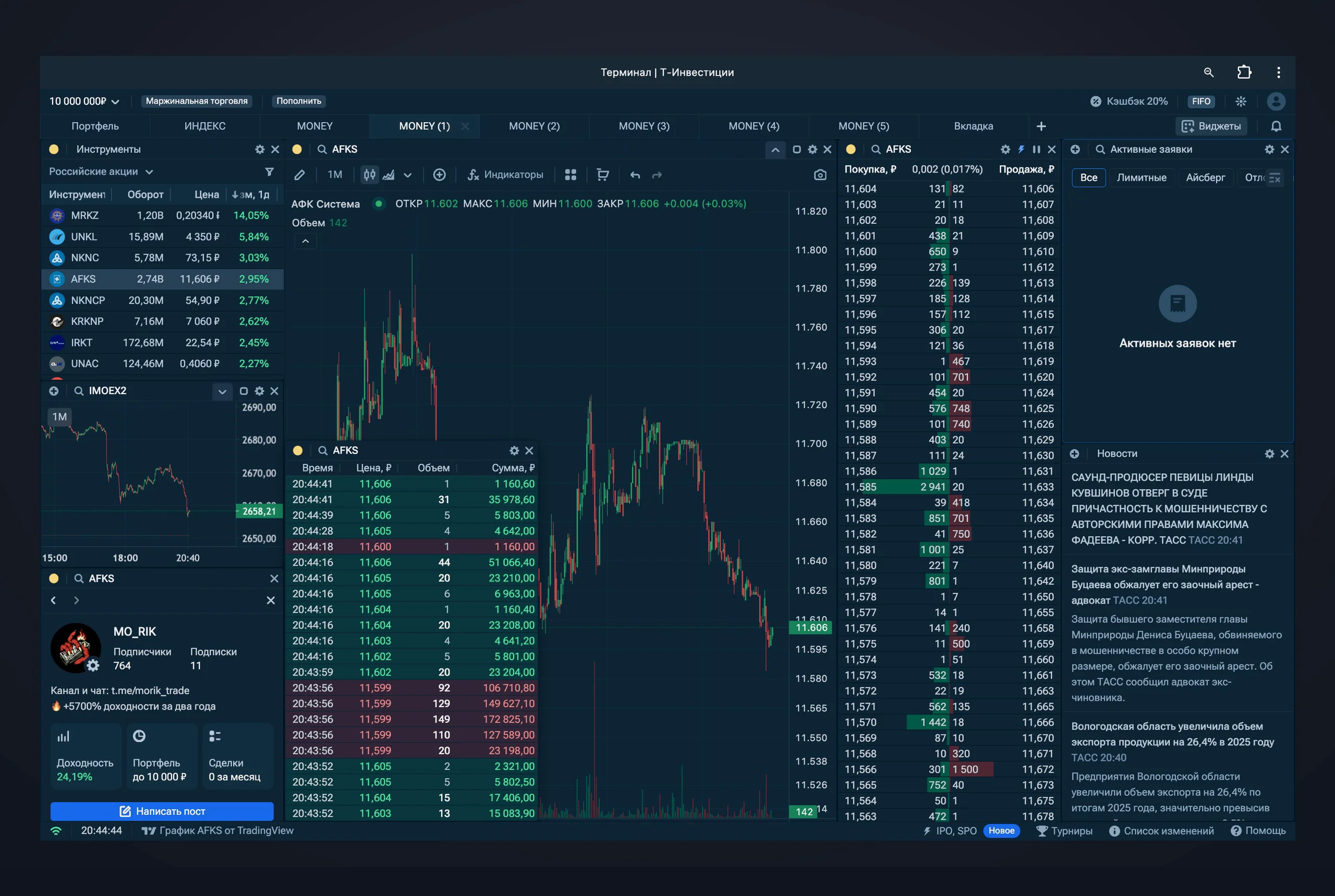Take a chart snapshot with camera icon
This screenshot has width=1335, height=896.
pos(820,175)
